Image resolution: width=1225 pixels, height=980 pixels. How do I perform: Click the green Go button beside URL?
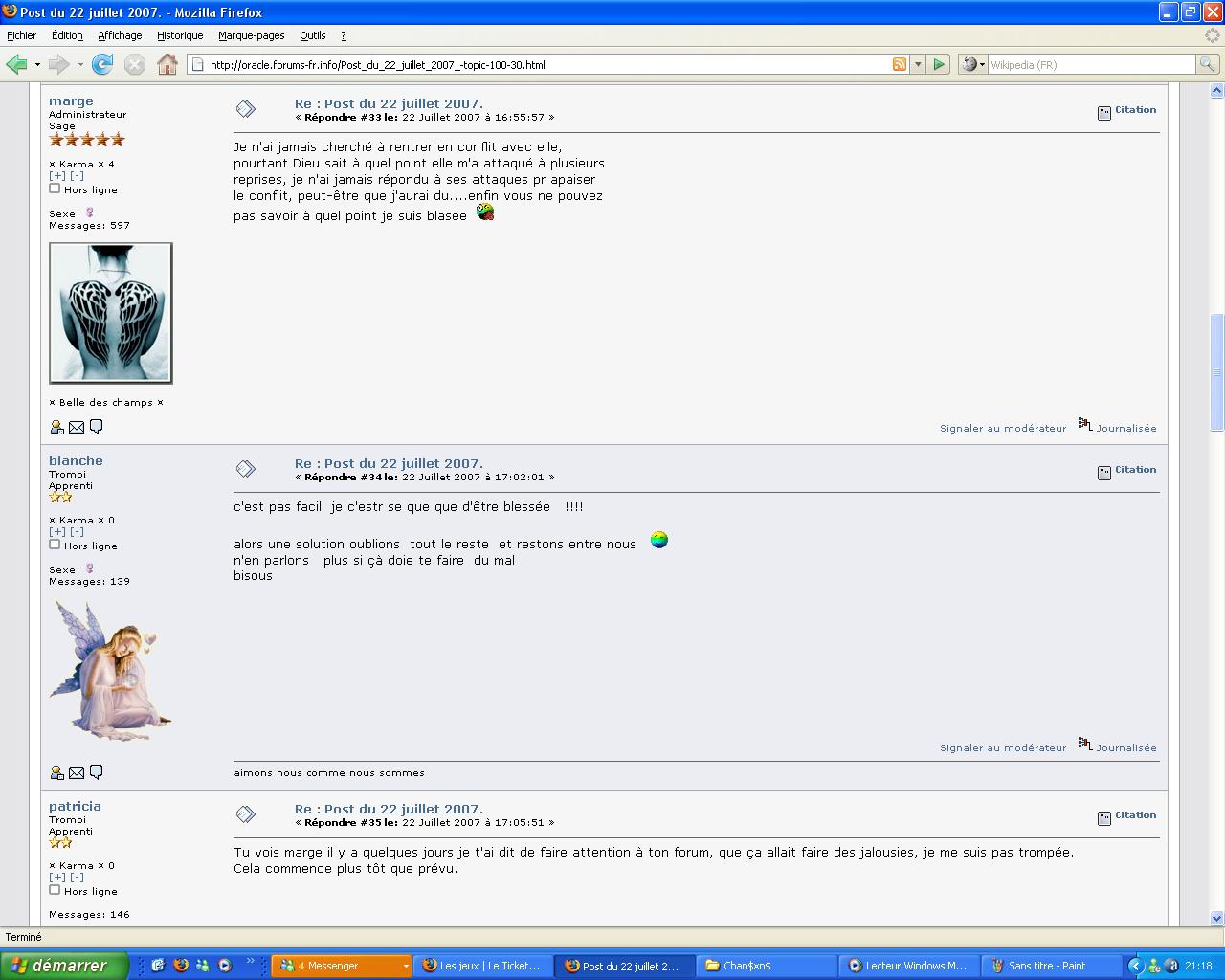[x=939, y=64]
